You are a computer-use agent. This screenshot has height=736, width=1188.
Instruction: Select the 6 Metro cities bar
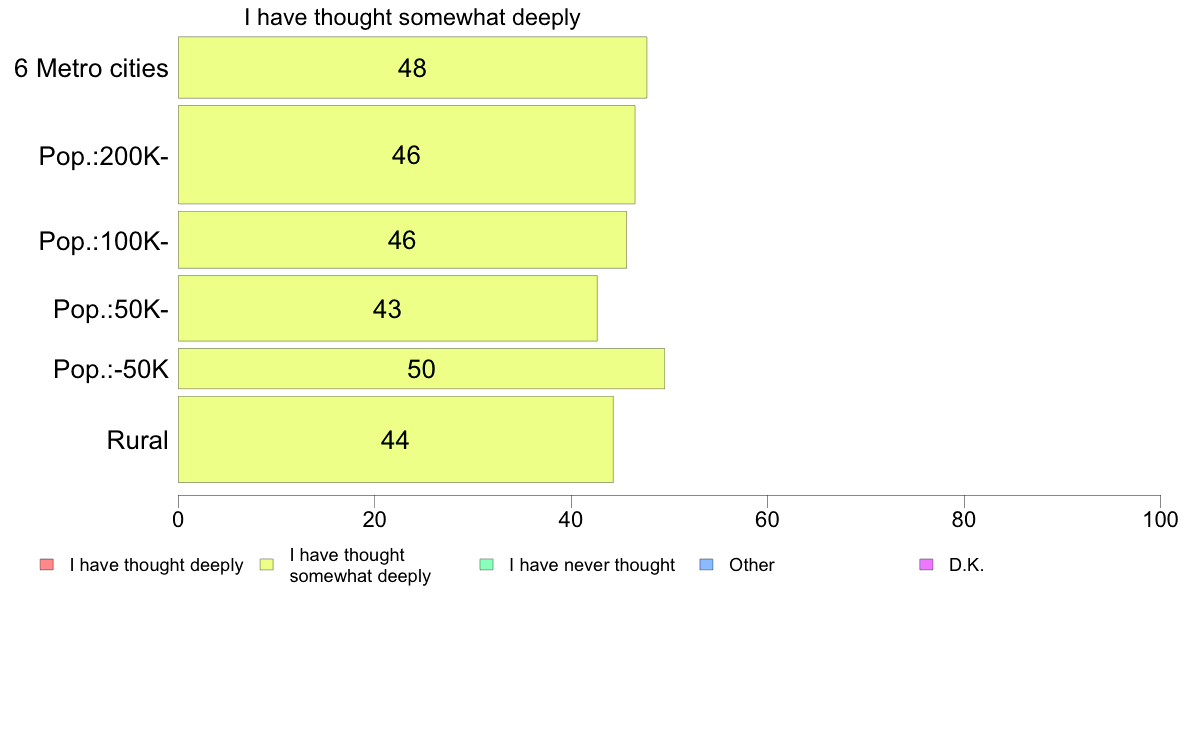(x=412, y=67)
